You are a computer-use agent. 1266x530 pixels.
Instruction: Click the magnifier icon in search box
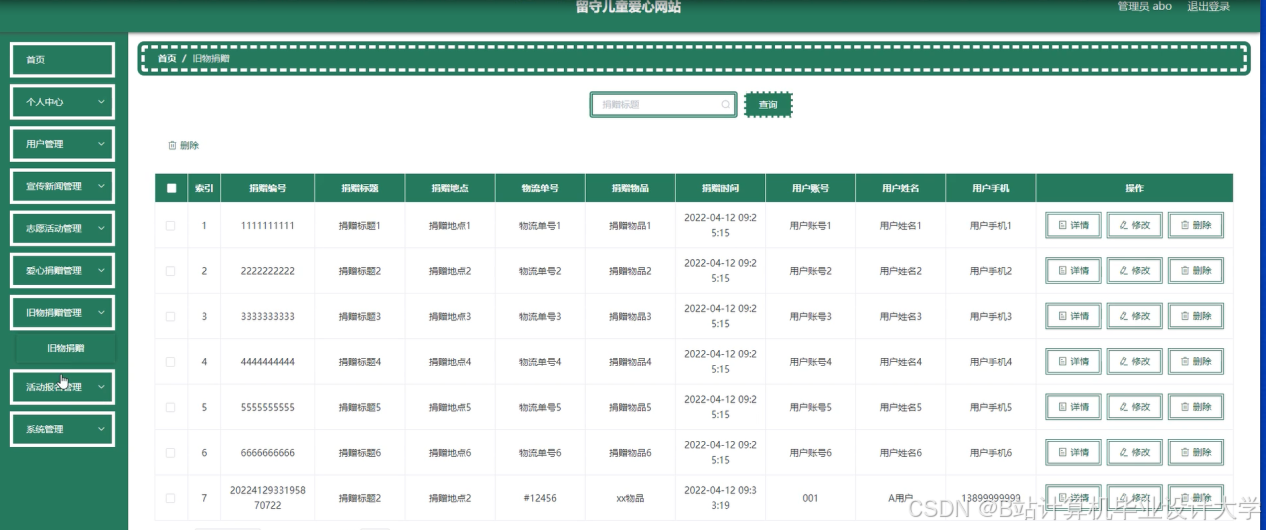coord(725,104)
